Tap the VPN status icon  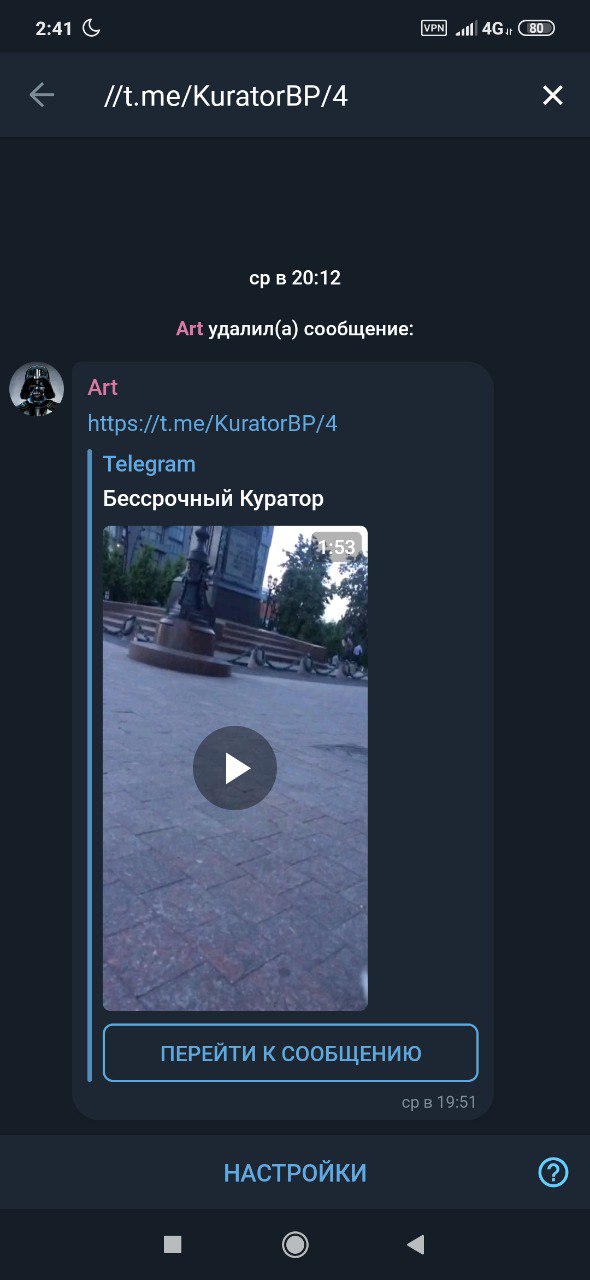pos(434,28)
